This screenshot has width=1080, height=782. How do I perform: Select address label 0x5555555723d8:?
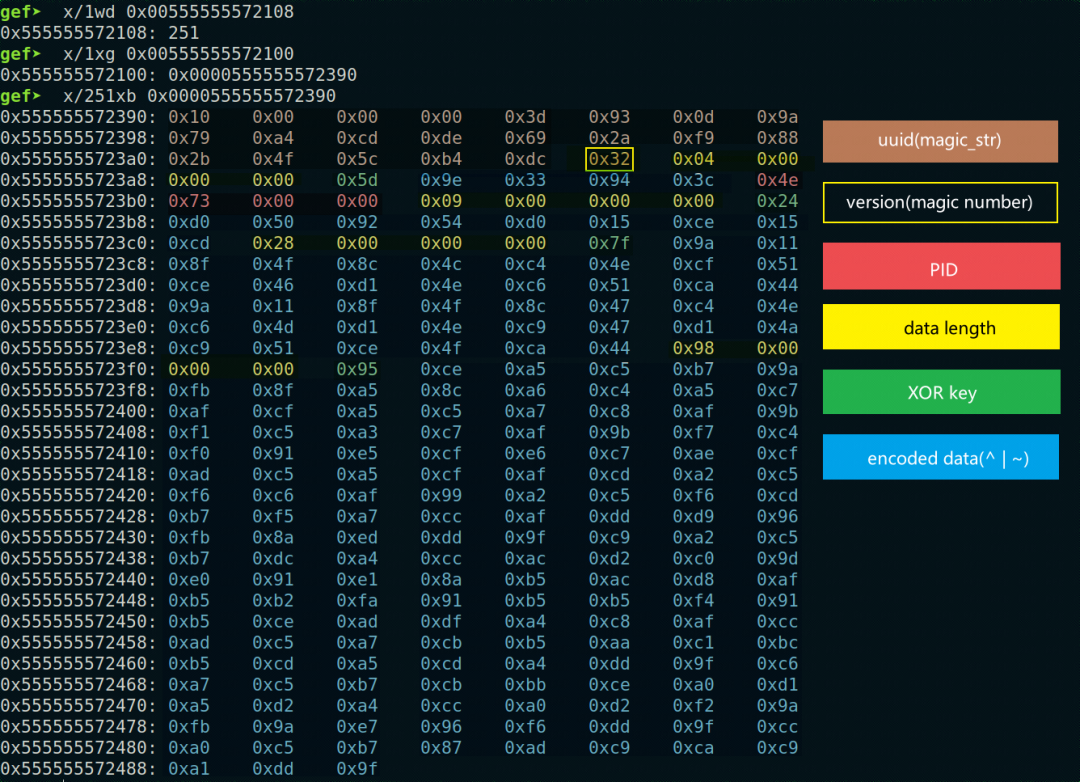click(79, 306)
